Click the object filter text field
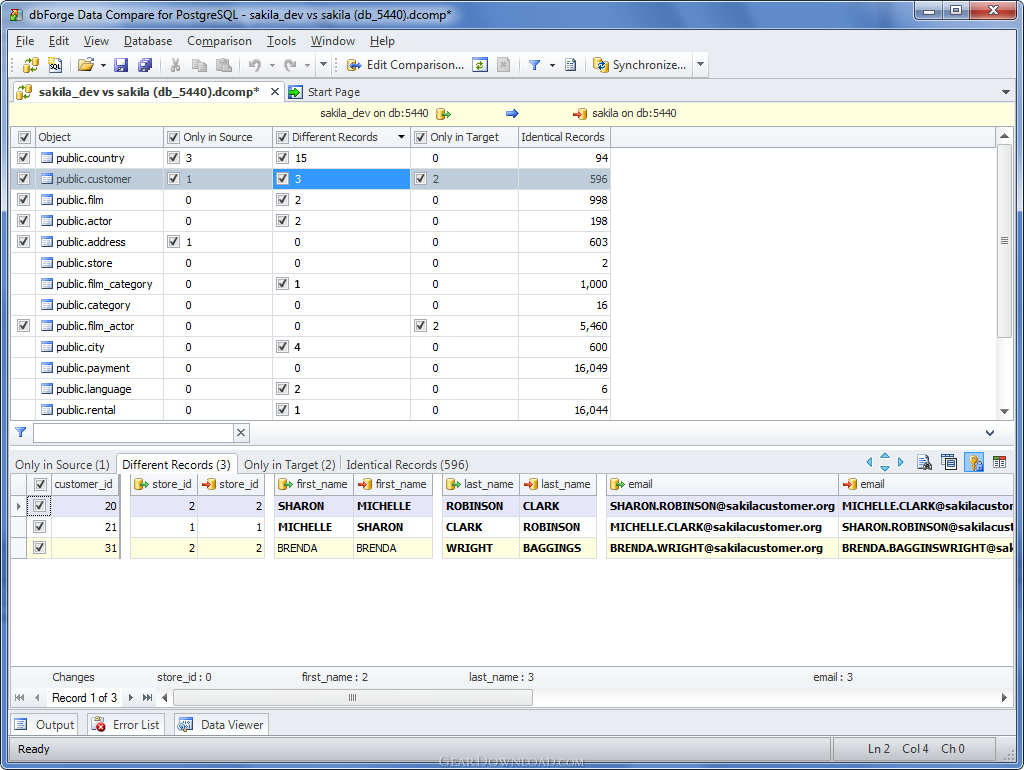1024x770 pixels. coord(133,432)
